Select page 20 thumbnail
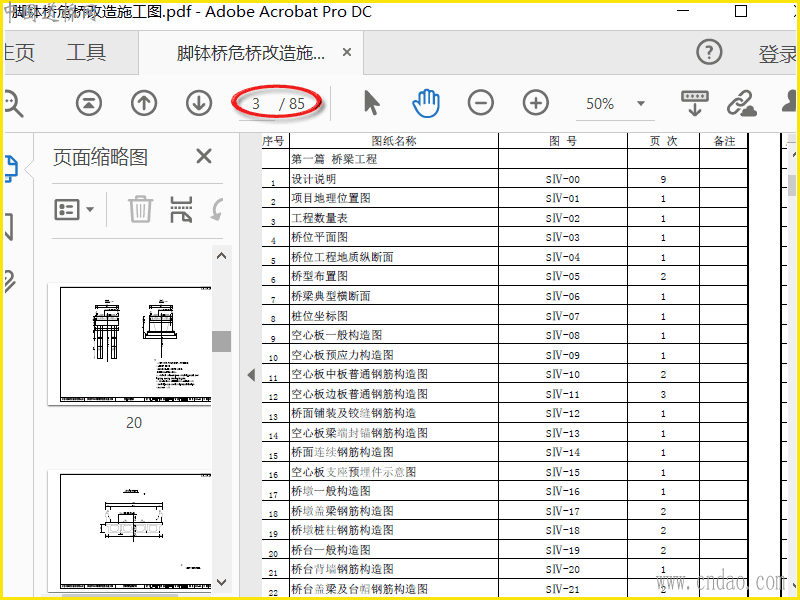Screen dimensions: 800x600 pos(130,344)
